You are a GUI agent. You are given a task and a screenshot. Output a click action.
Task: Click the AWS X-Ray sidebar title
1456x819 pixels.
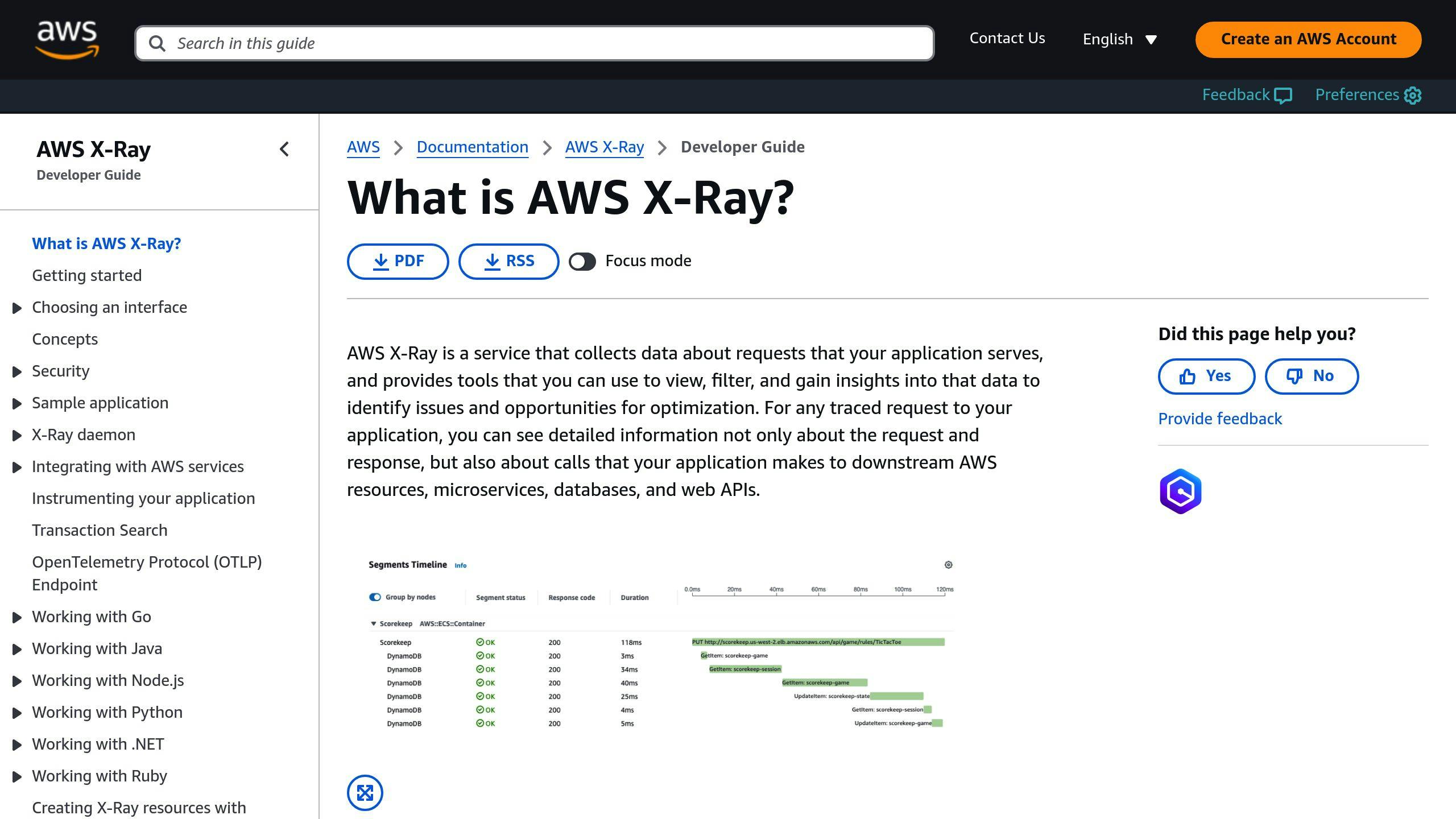tap(94, 150)
